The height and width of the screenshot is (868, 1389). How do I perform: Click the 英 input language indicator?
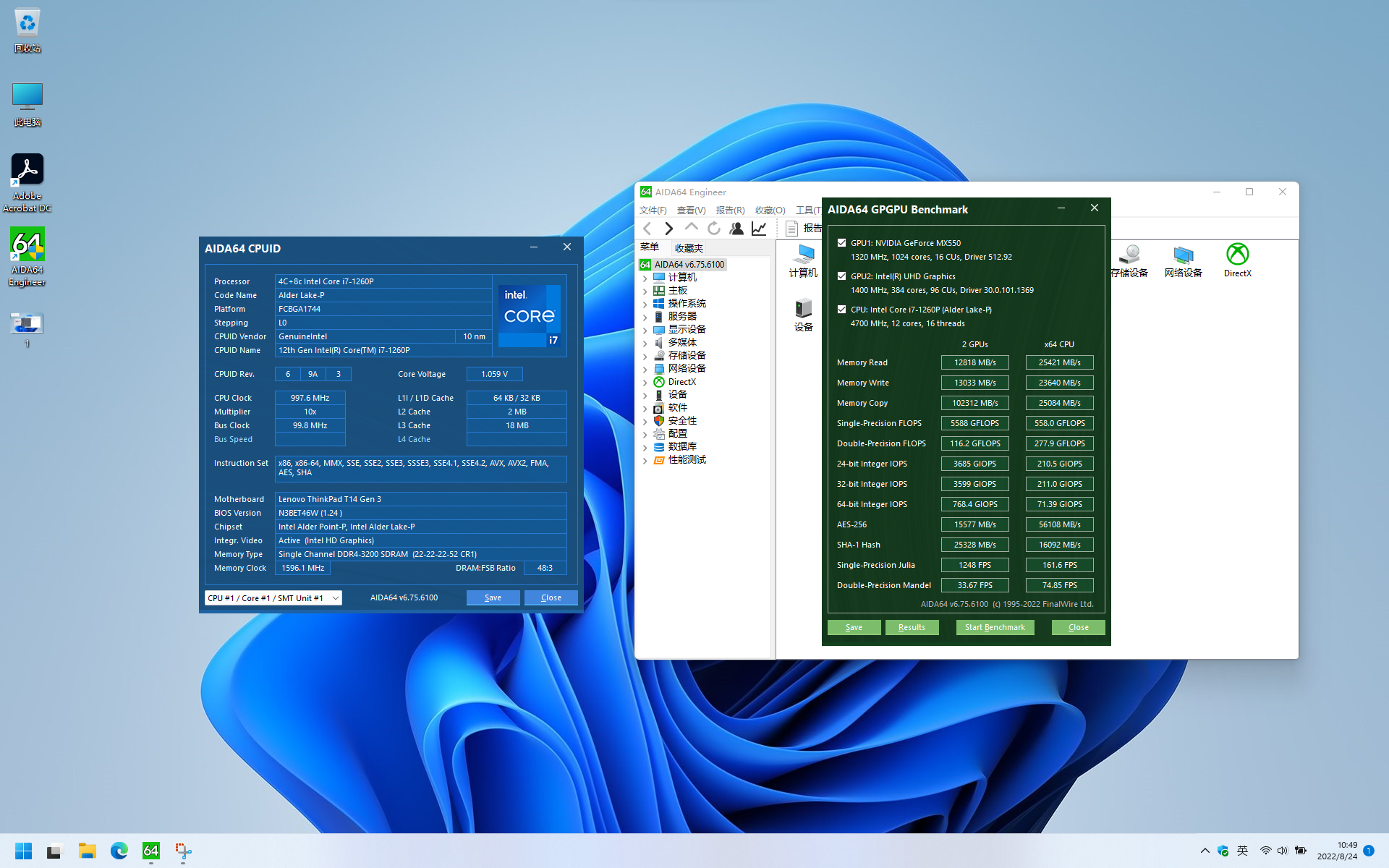coord(1243,851)
